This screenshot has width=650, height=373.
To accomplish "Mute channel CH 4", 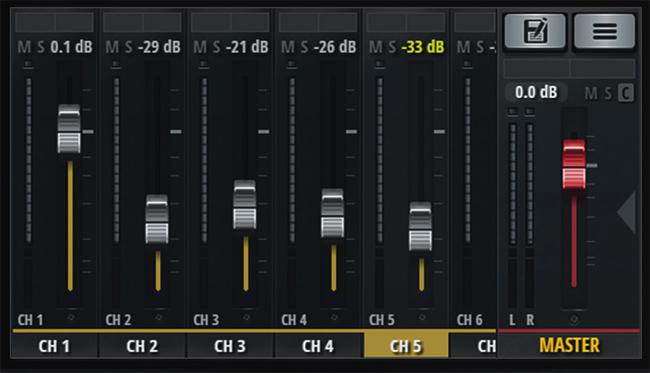I will 288,47.
